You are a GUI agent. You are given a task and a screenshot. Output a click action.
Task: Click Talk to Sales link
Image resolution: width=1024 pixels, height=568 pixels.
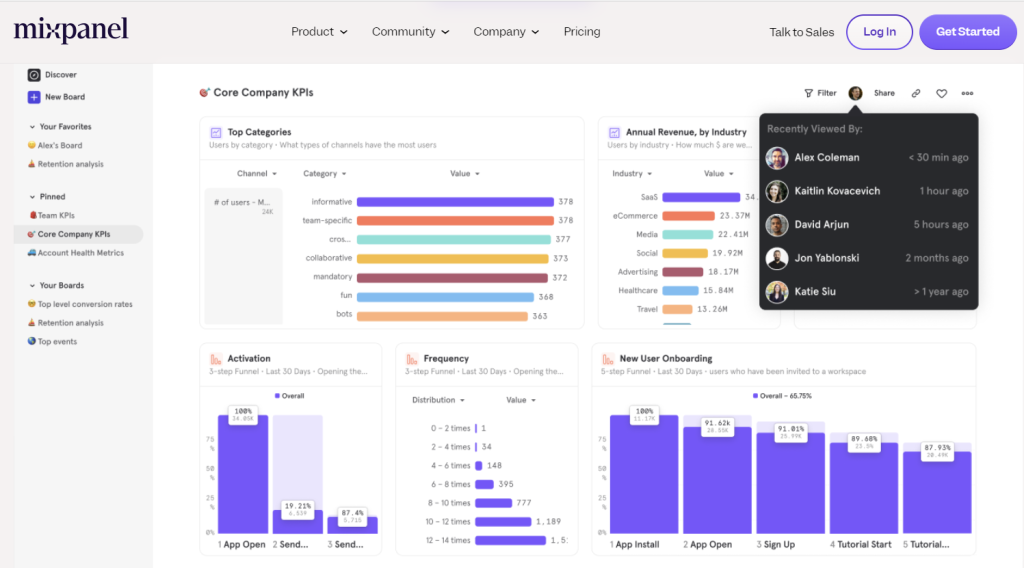click(801, 32)
